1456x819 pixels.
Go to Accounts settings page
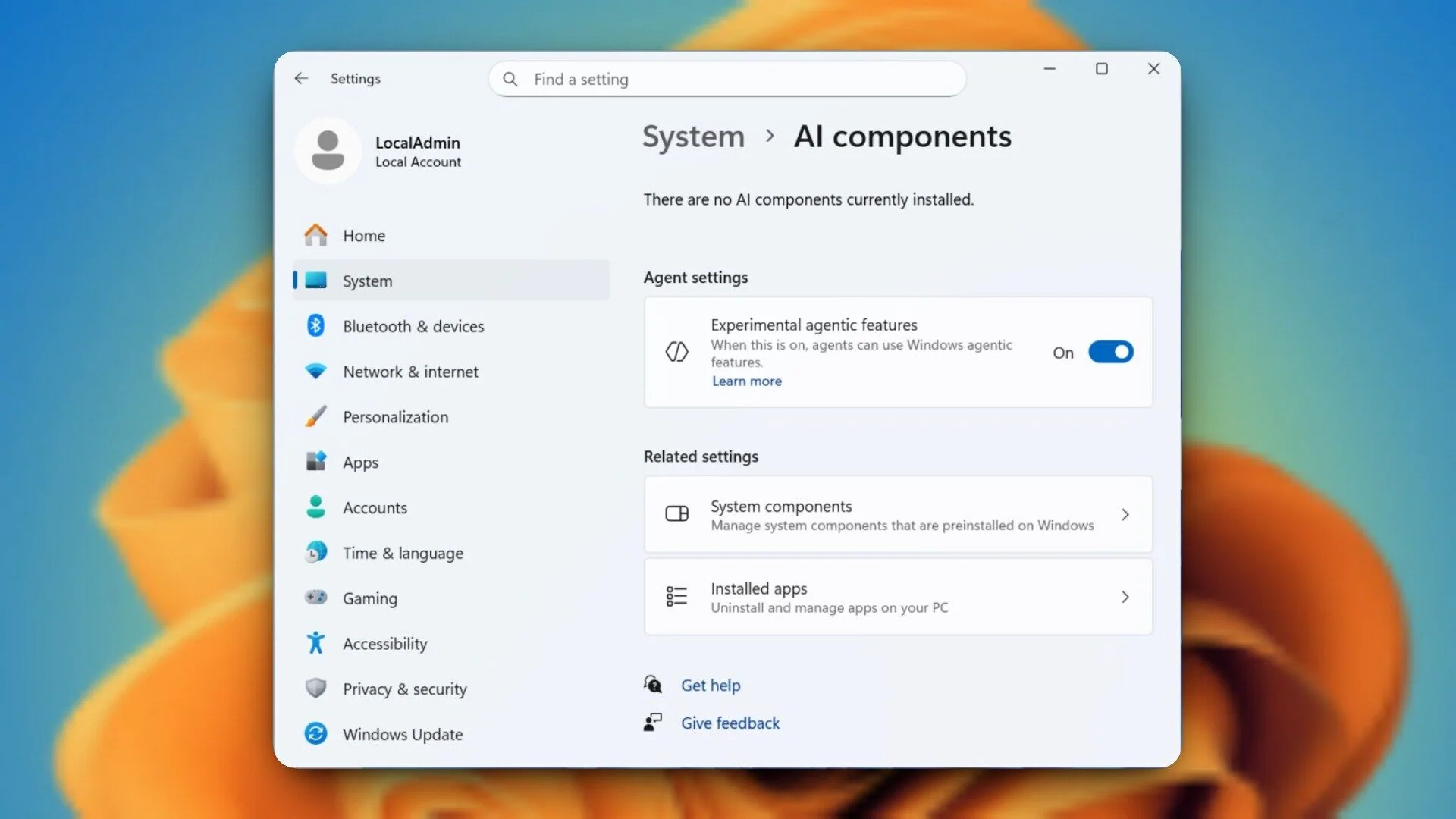point(375,508)
